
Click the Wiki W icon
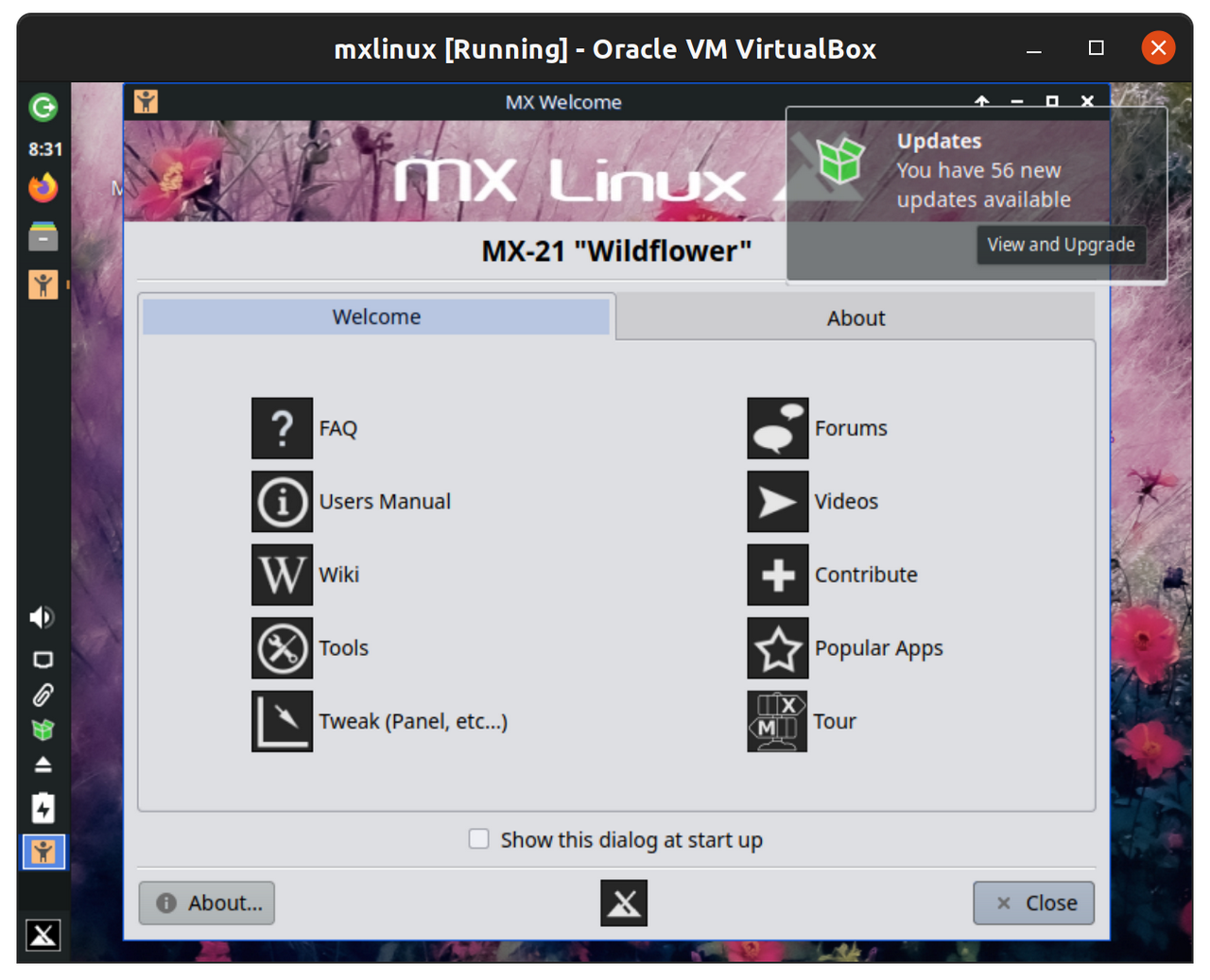[282, 575]
